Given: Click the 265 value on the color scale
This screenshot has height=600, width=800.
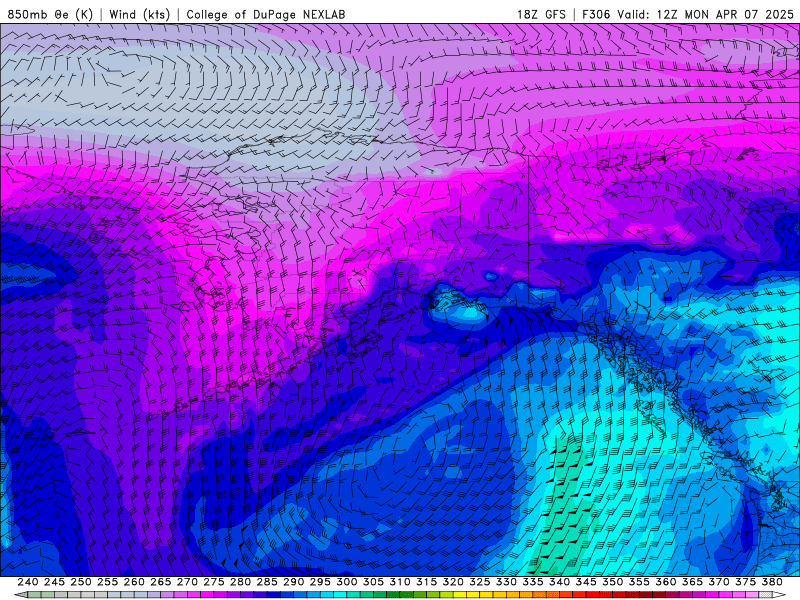Looking at the screenshot, I should tap(161, 582).
